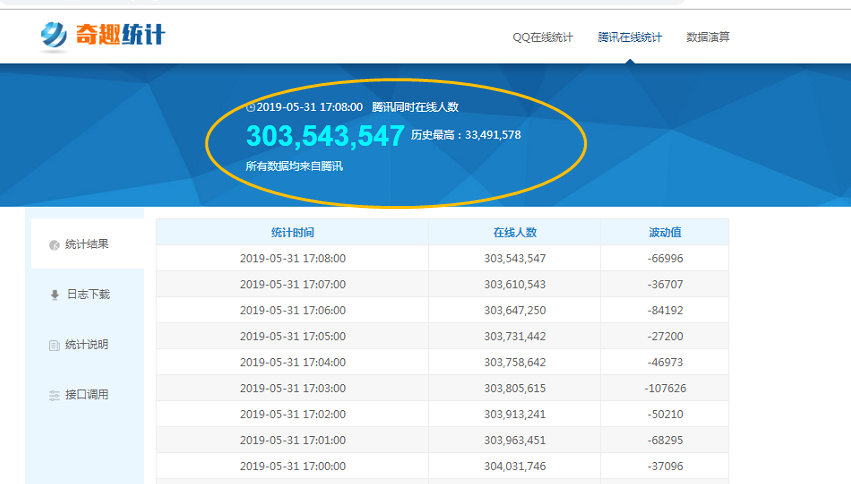Click fluctuation value -36707

665,284
